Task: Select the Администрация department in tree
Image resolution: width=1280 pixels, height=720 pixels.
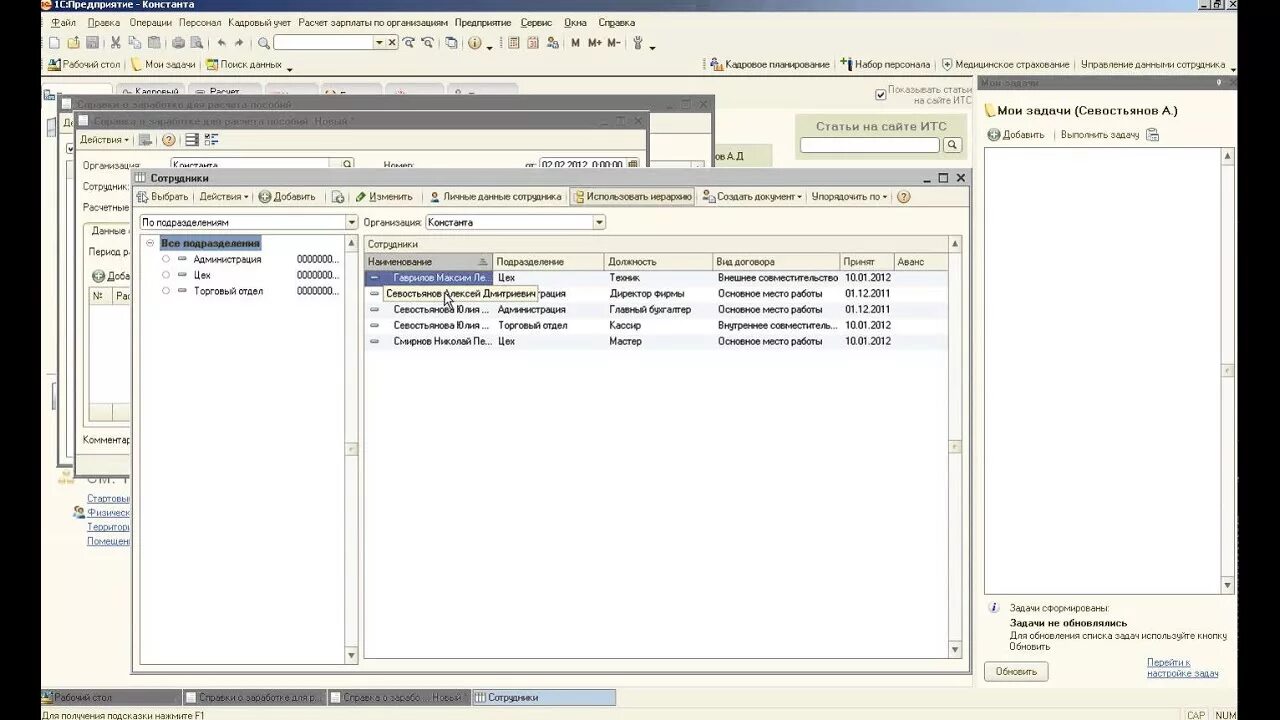Action: (227, 259)
